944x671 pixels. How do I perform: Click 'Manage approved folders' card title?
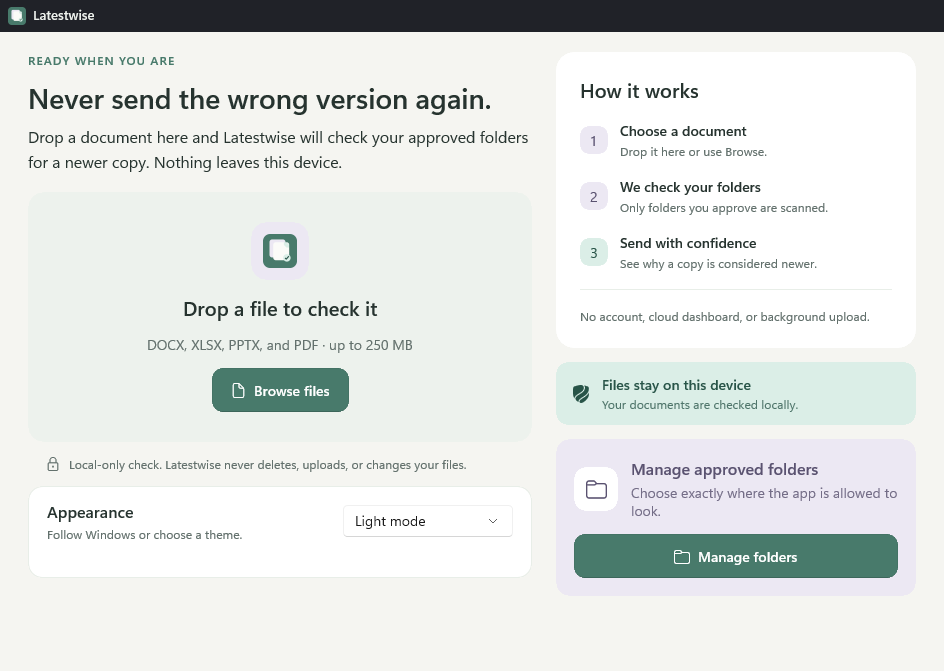724,469
